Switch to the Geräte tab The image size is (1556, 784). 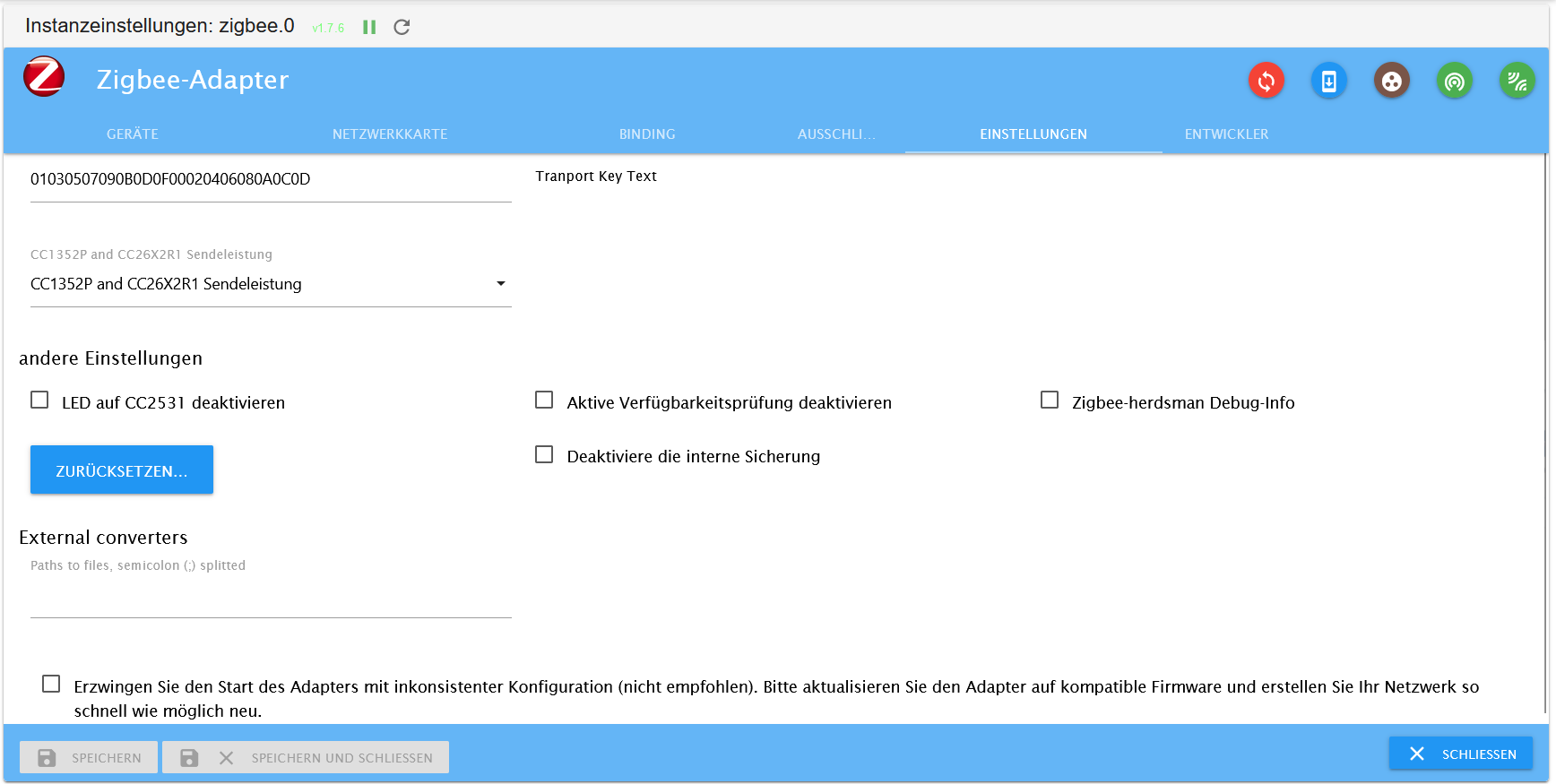(133, 134)
